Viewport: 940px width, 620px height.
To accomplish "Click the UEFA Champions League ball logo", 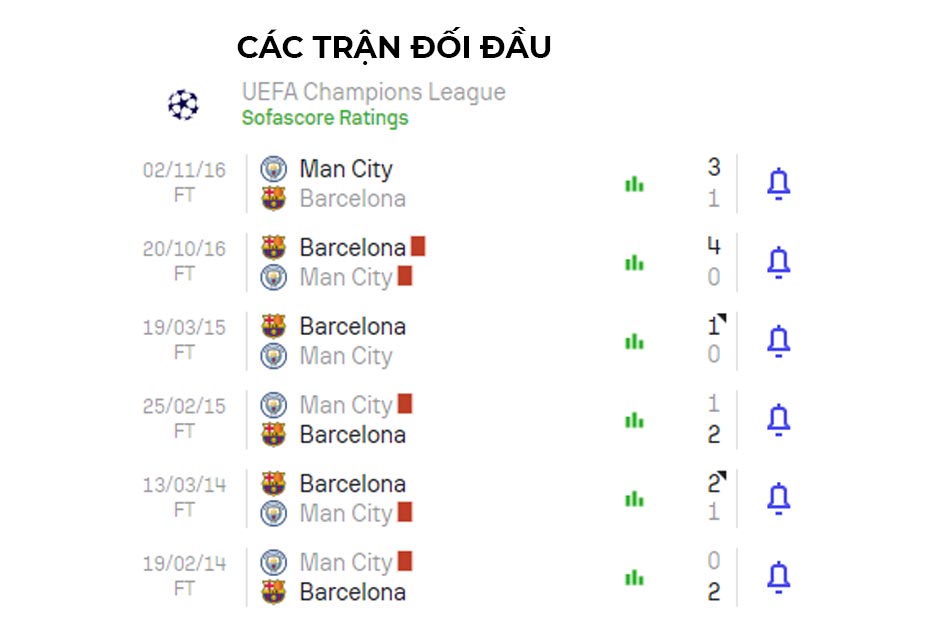I will coord(183,105).
